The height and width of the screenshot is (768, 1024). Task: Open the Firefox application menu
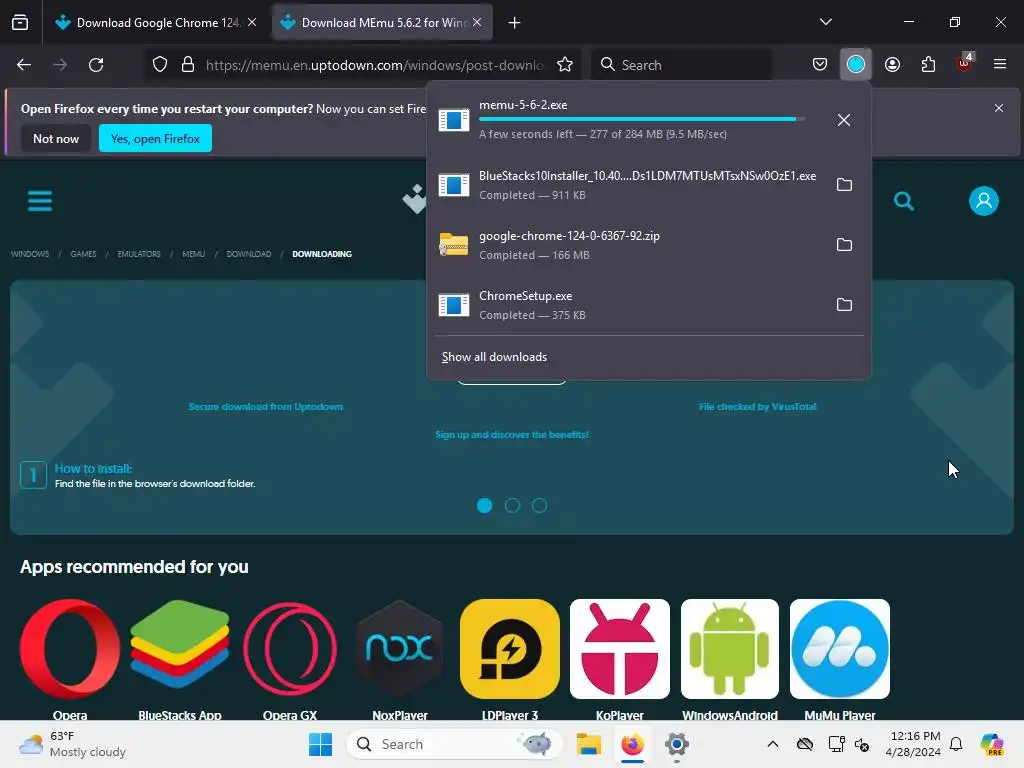coord(1000,65)
